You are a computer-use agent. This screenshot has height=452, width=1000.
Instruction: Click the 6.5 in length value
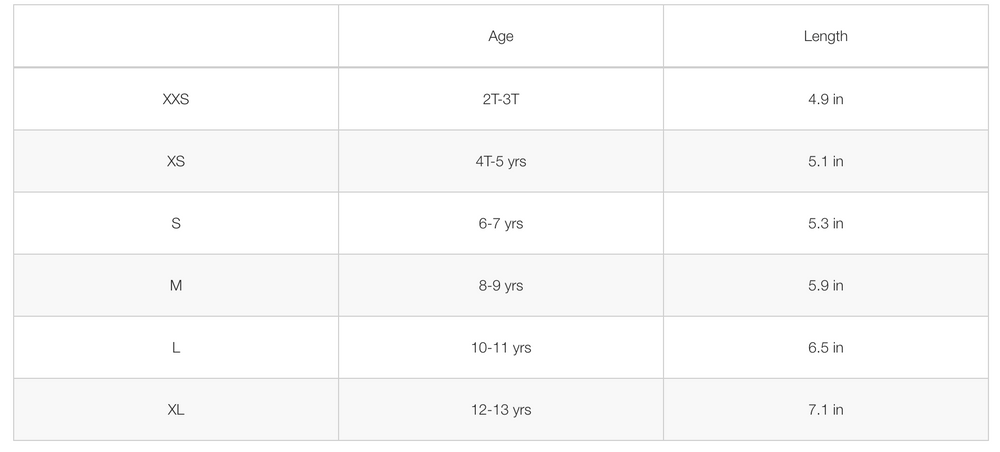coord(825,347)
